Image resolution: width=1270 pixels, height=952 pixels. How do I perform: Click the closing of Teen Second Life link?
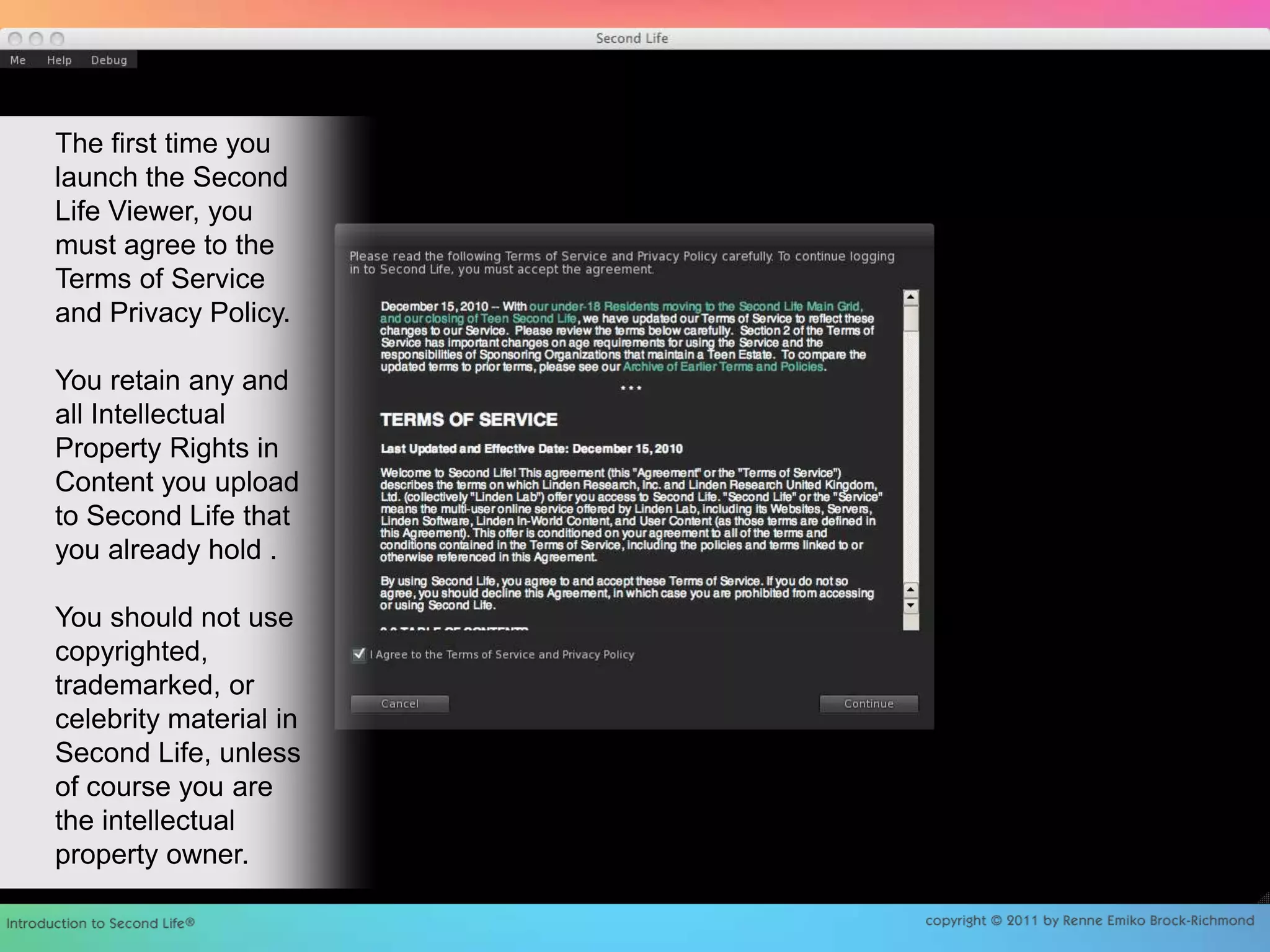(479, 319)
